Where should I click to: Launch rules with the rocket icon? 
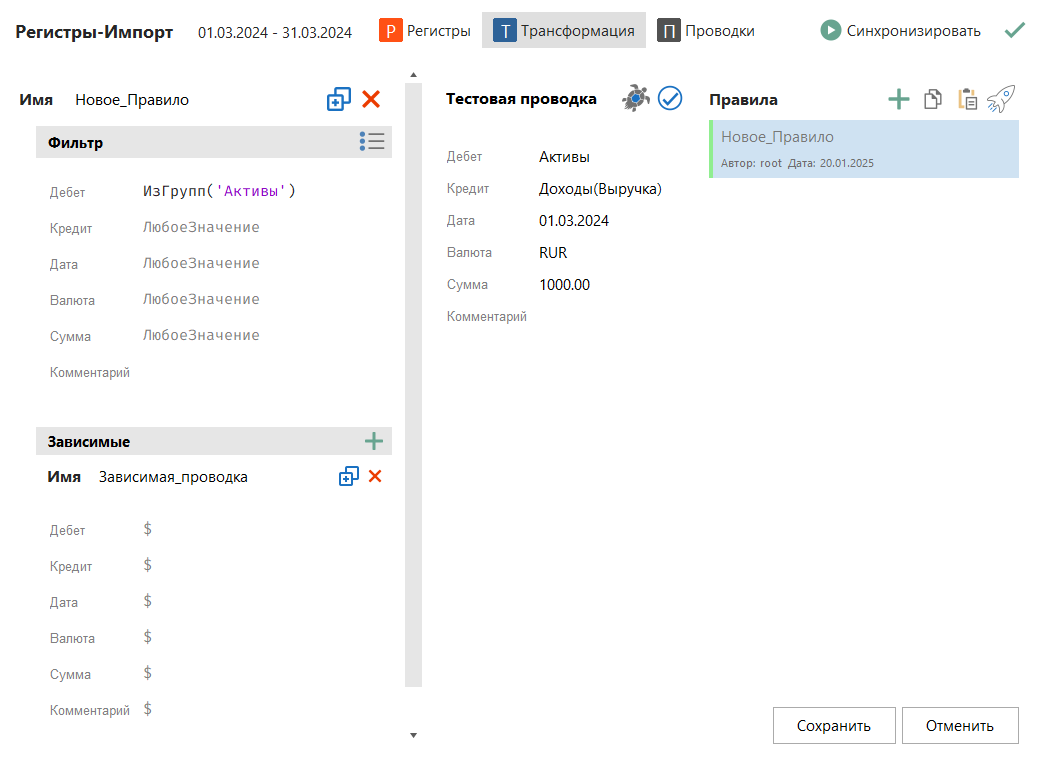click(1001, 98)
